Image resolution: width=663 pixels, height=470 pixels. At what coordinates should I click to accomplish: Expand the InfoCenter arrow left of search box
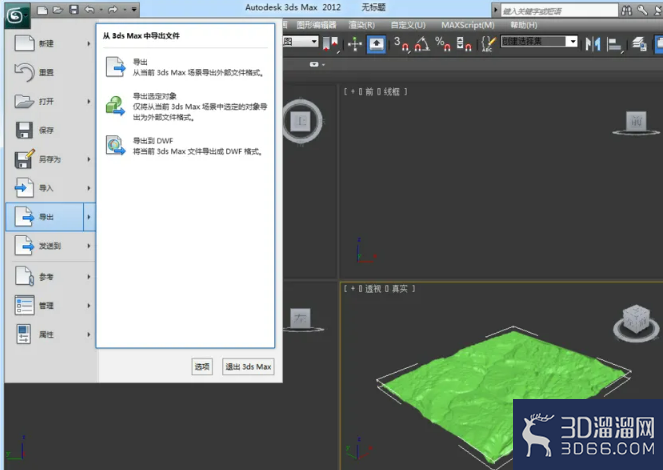pos(496,10)
